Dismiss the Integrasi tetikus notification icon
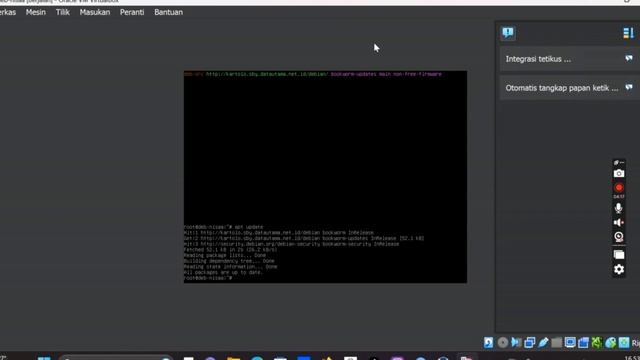The image size is (640, 360). coord(629,59)
